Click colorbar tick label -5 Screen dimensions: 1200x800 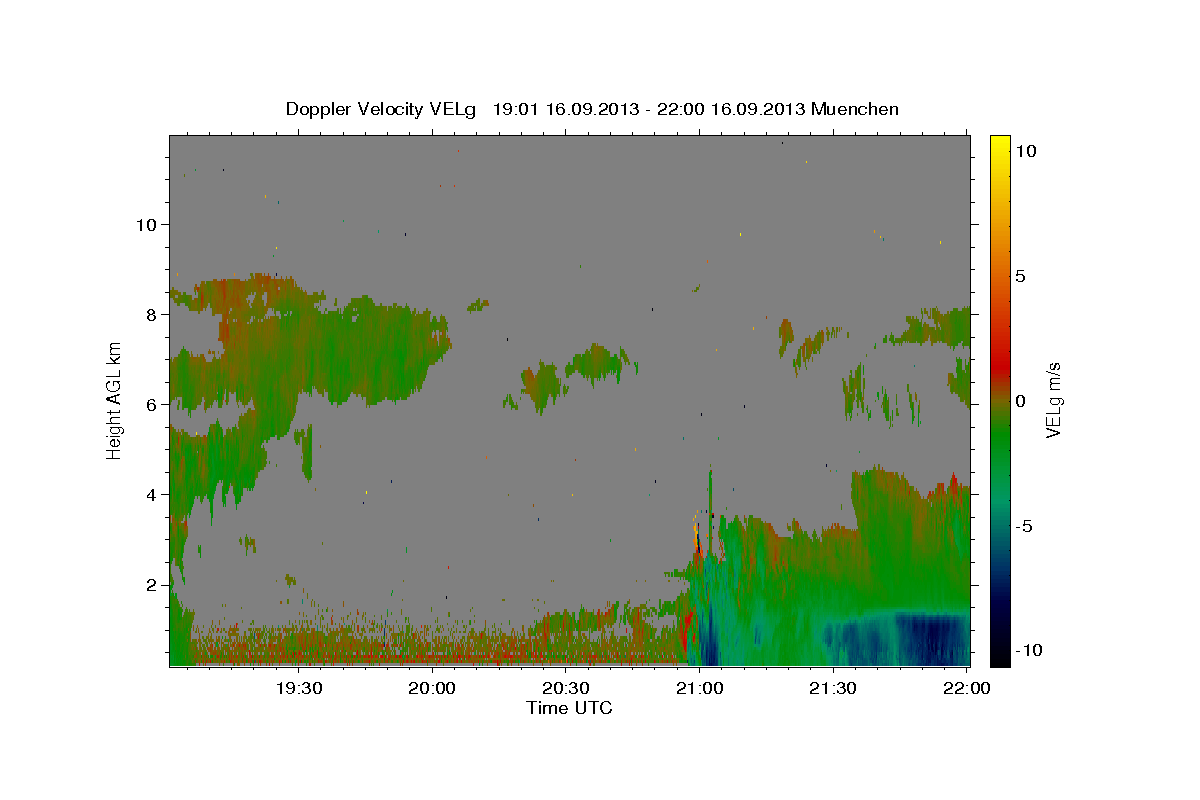pos(1026,525)
